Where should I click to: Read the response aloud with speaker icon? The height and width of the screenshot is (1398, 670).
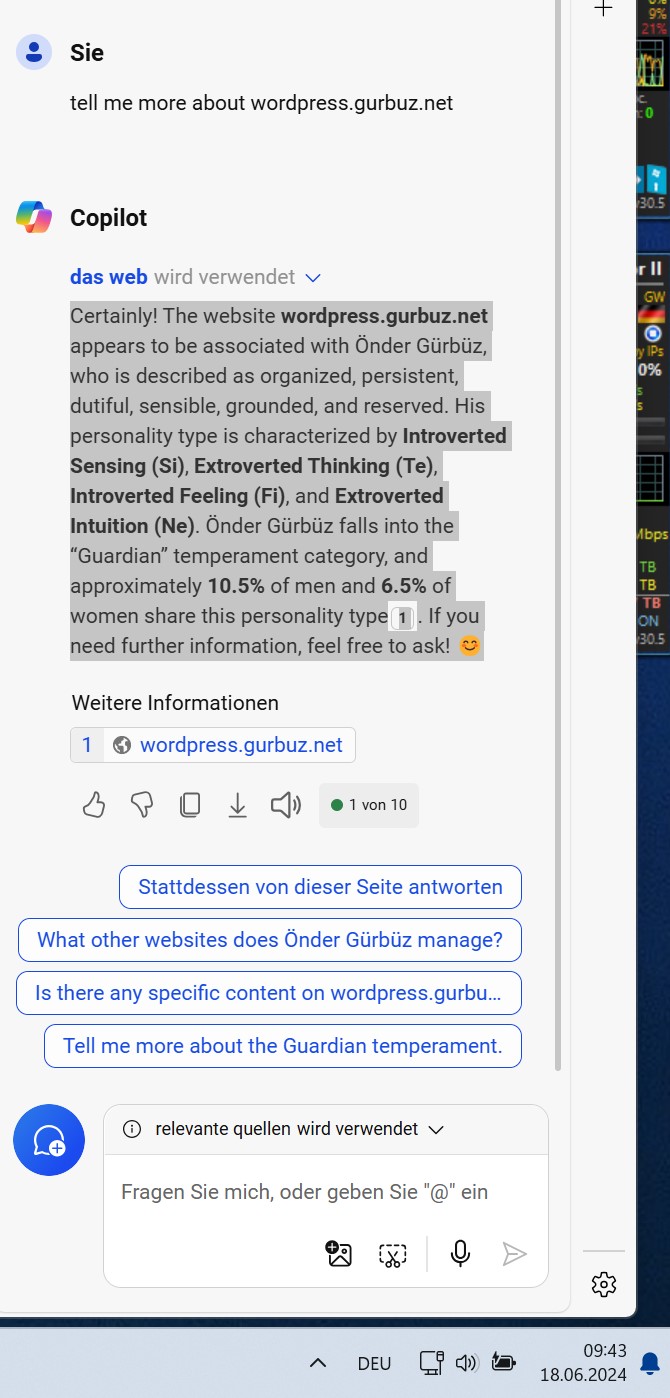pyautogui.click(x=286, y=805)
